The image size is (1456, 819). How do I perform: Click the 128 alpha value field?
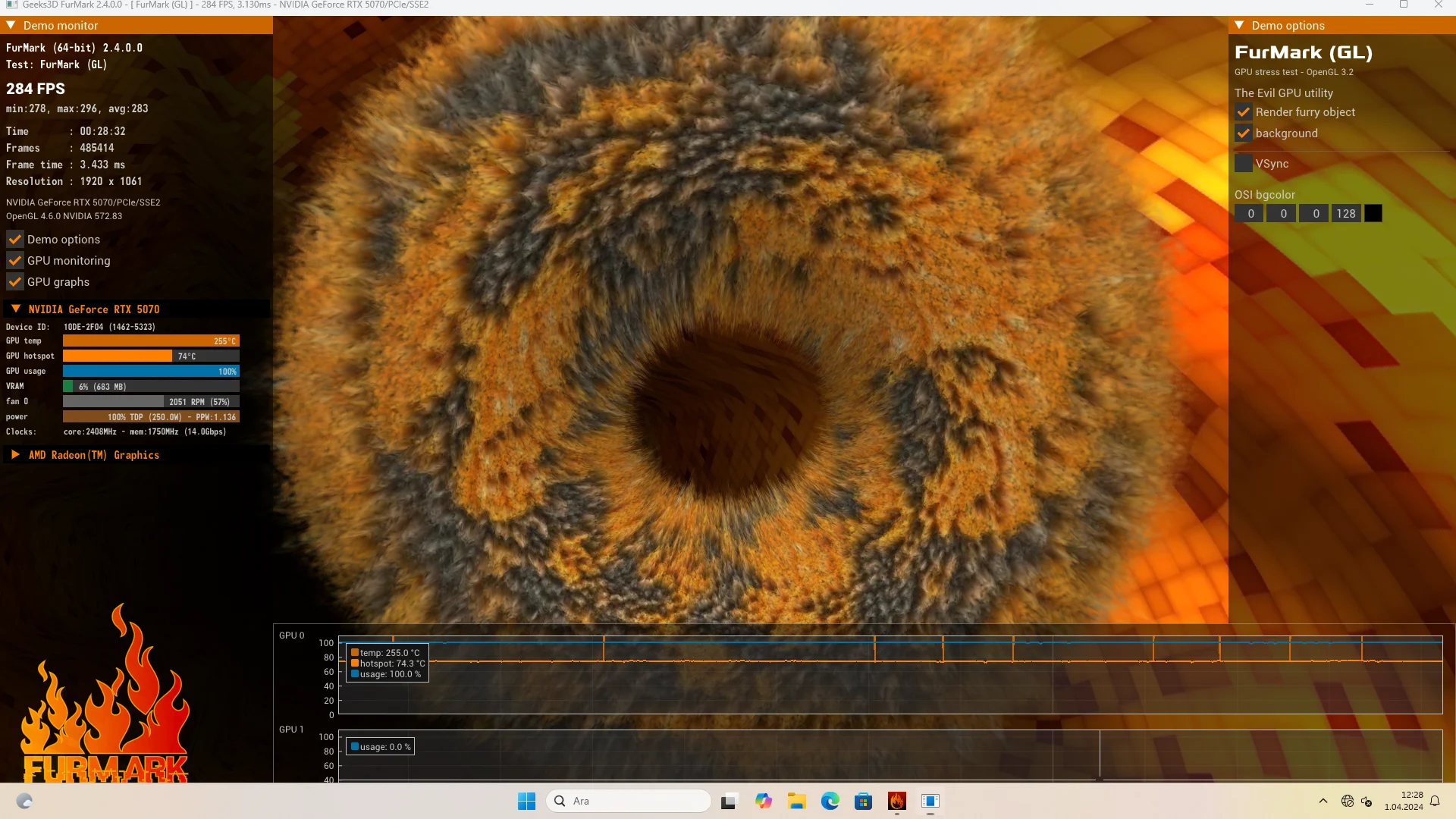(1346, 214)
